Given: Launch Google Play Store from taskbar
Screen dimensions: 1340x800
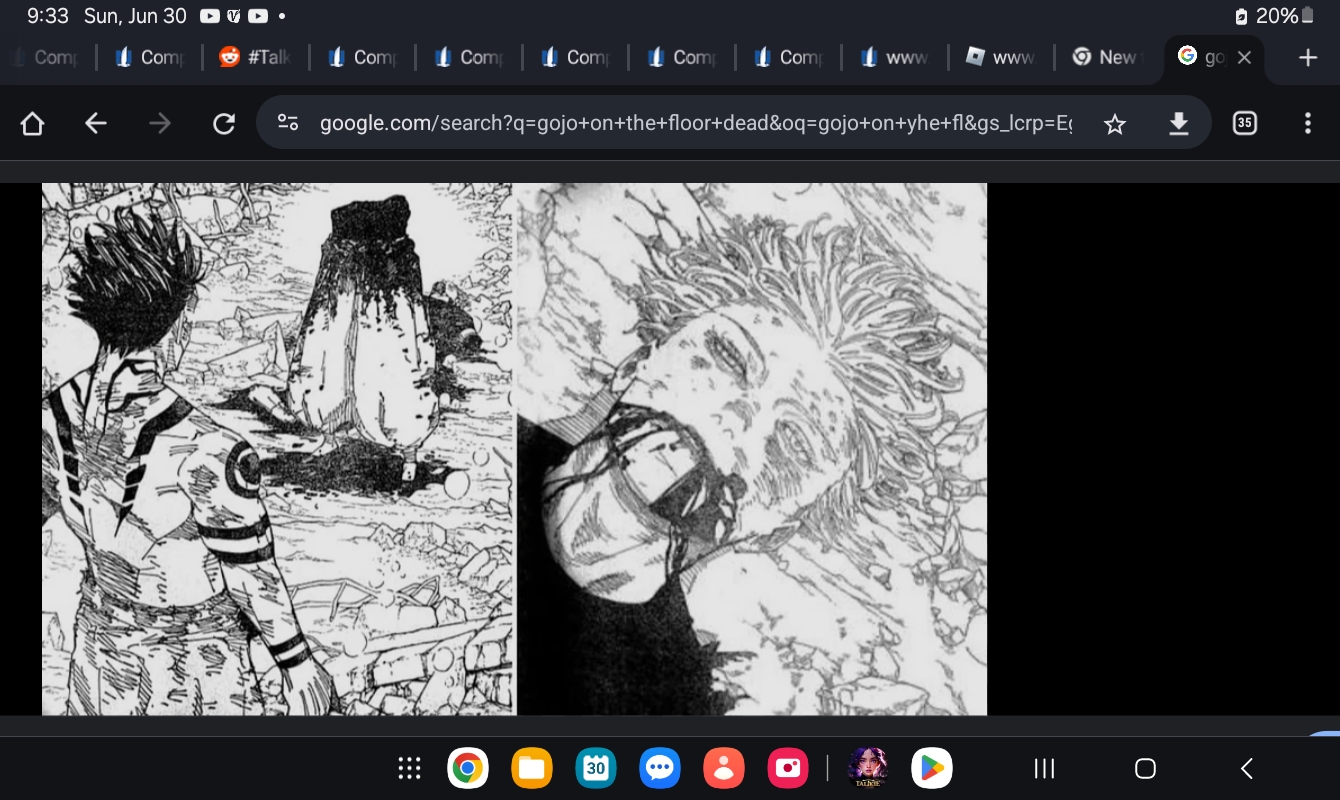Looking at the screenshot, I should pos(931,768).
